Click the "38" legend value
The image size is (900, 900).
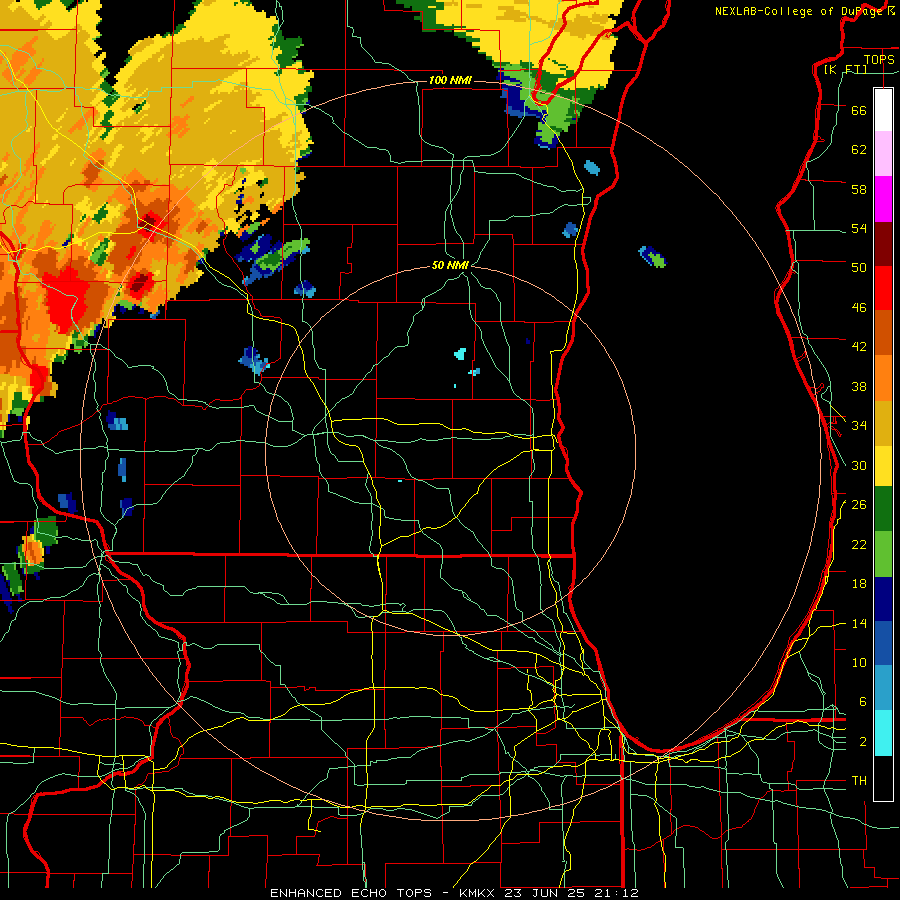click(859, 387)
